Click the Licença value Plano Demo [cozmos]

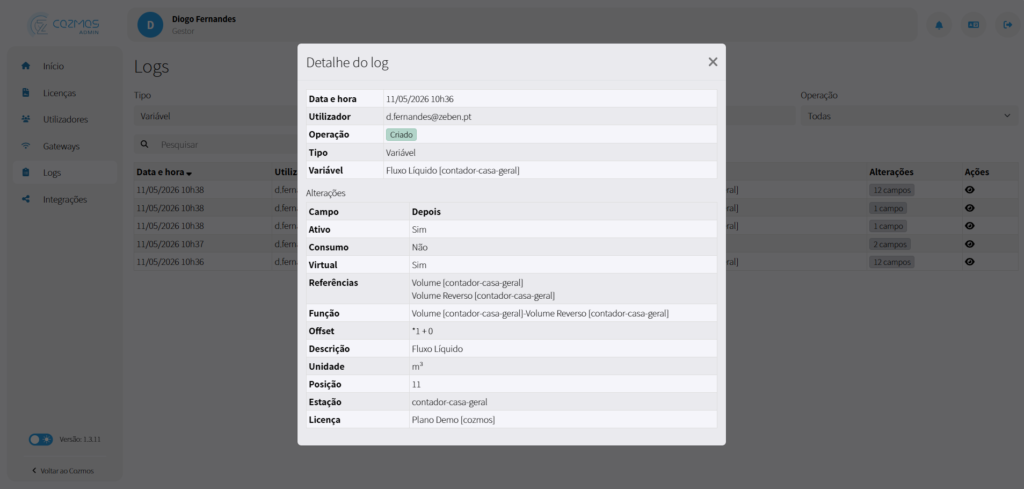coord(453,419)
